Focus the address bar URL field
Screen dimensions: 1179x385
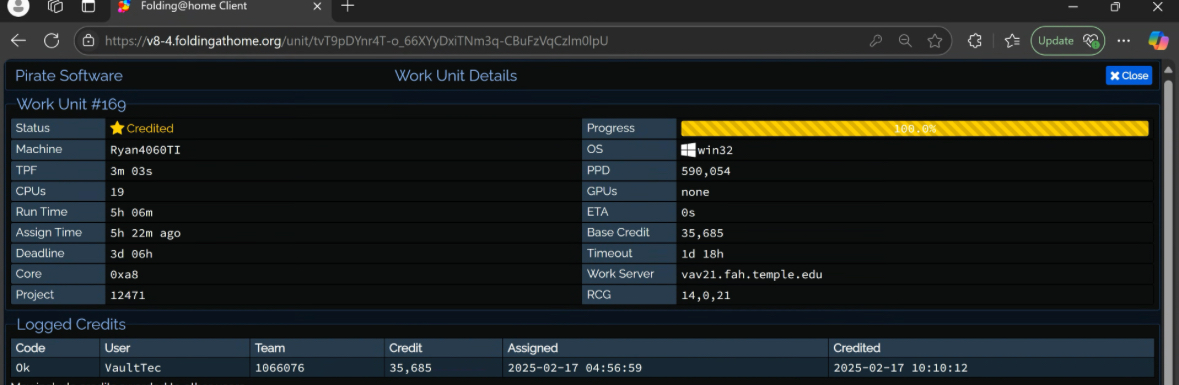tap(481, 41)
